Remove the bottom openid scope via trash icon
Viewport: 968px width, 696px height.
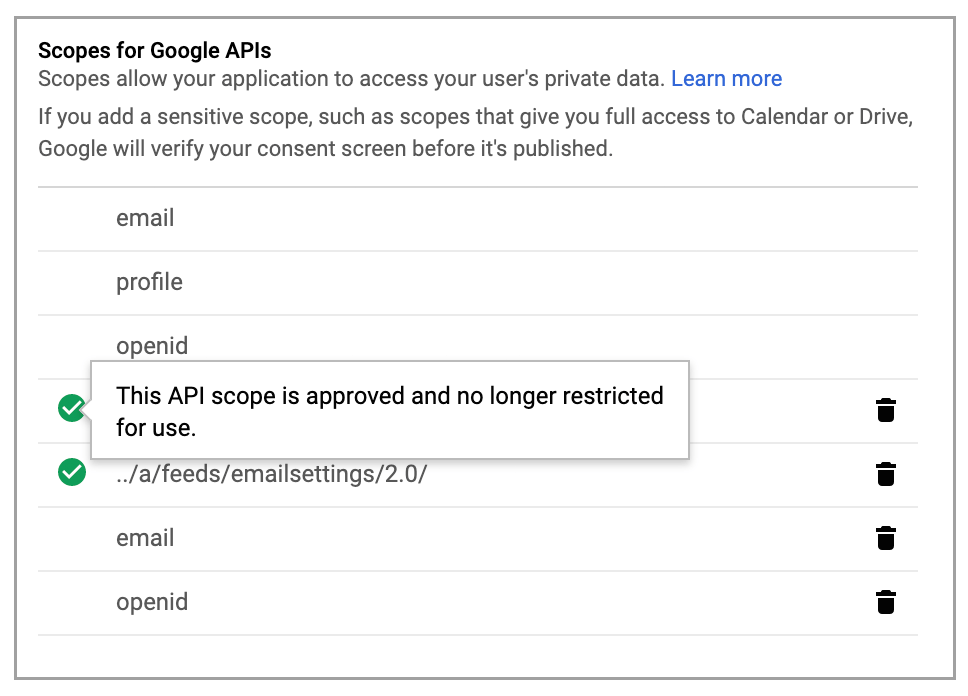coord(885,602)
